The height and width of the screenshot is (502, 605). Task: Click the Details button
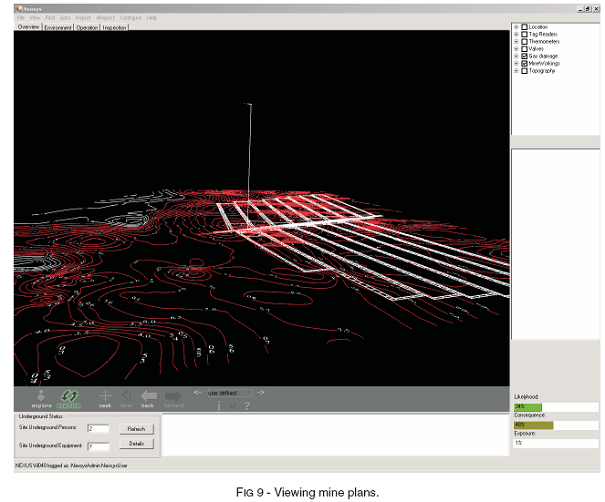coord(137,442)
